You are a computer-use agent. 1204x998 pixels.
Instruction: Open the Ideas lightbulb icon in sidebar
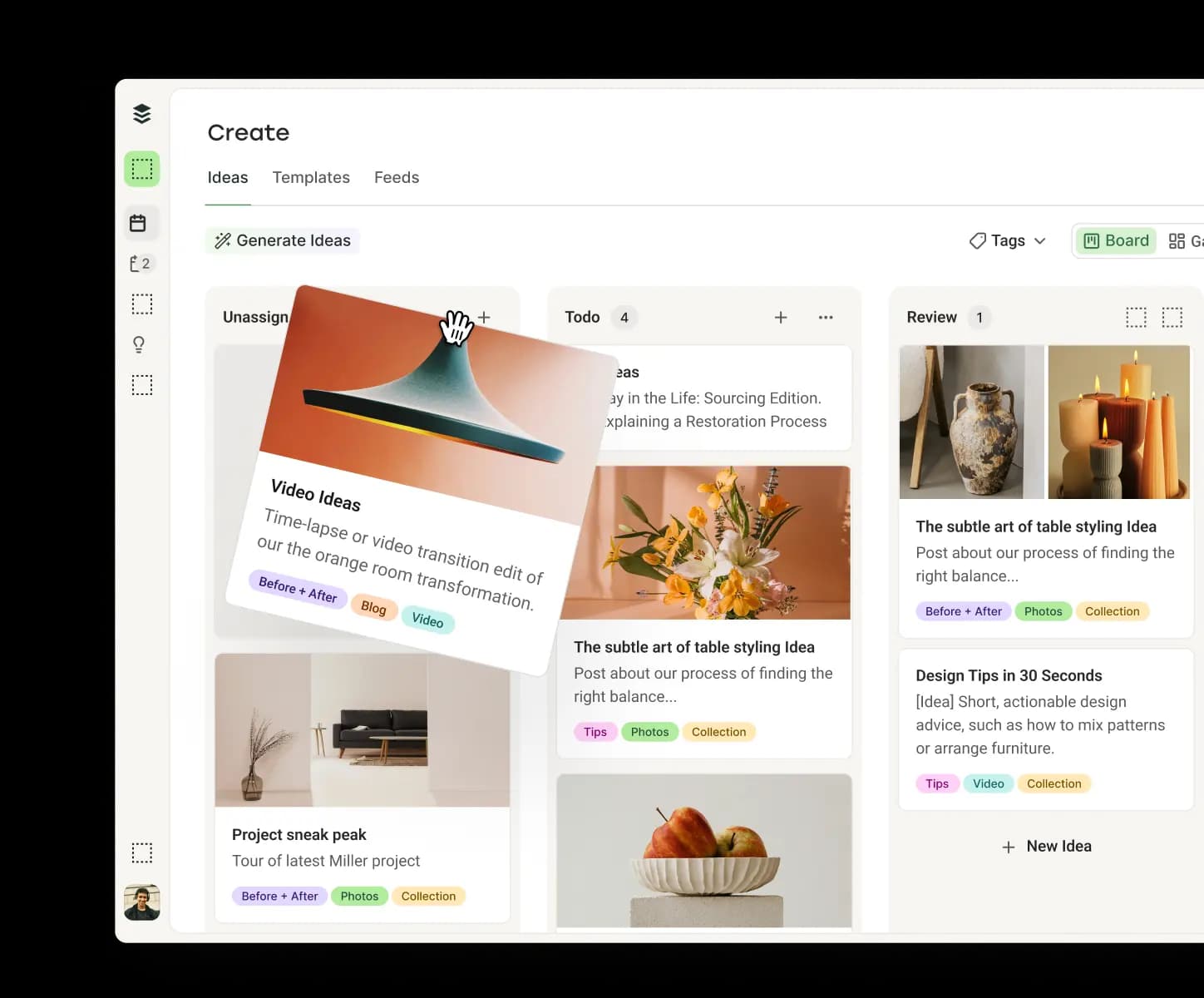(x=138, y=343)
